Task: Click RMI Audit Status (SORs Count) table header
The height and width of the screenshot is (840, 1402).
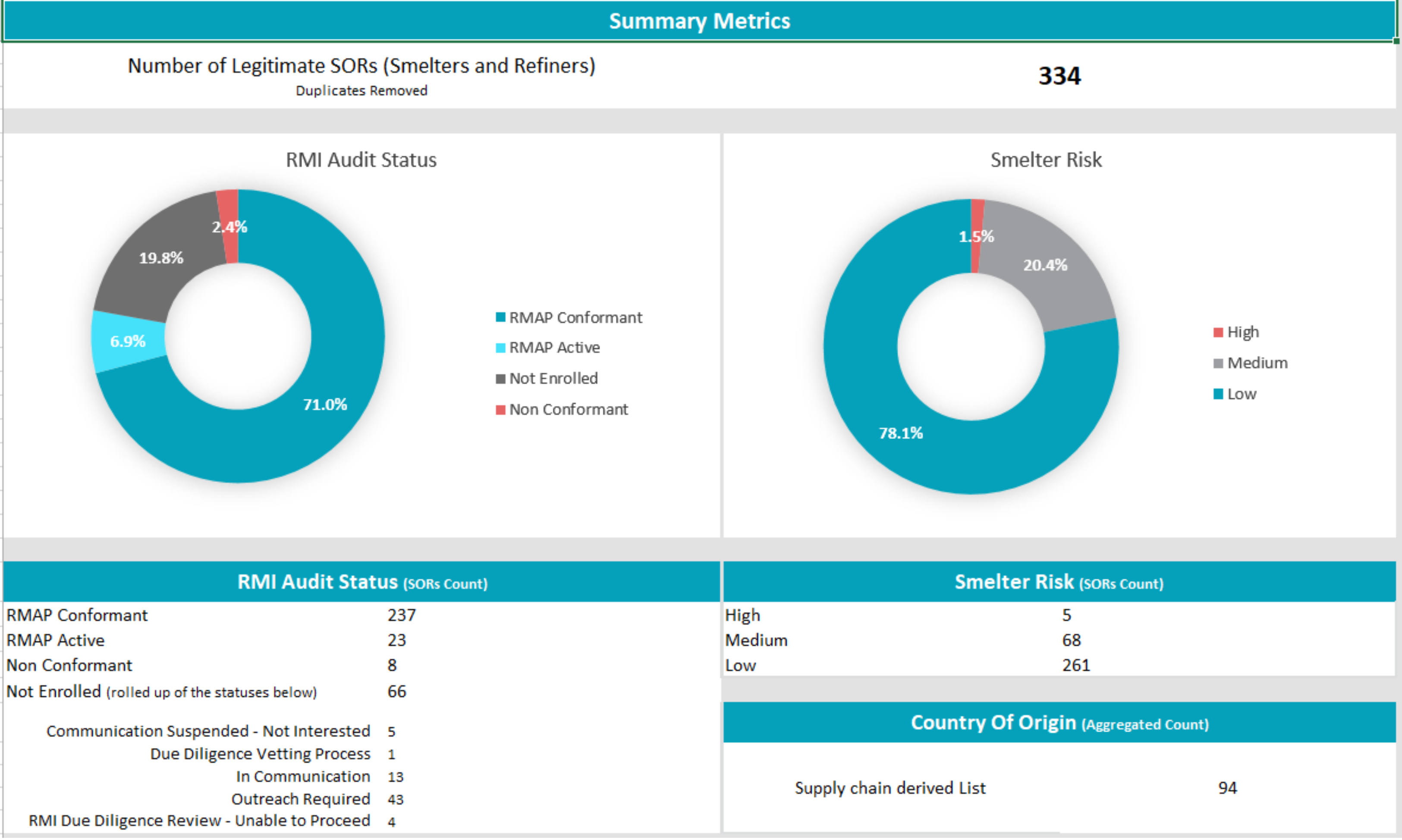Action: click(x=362, y=582)
